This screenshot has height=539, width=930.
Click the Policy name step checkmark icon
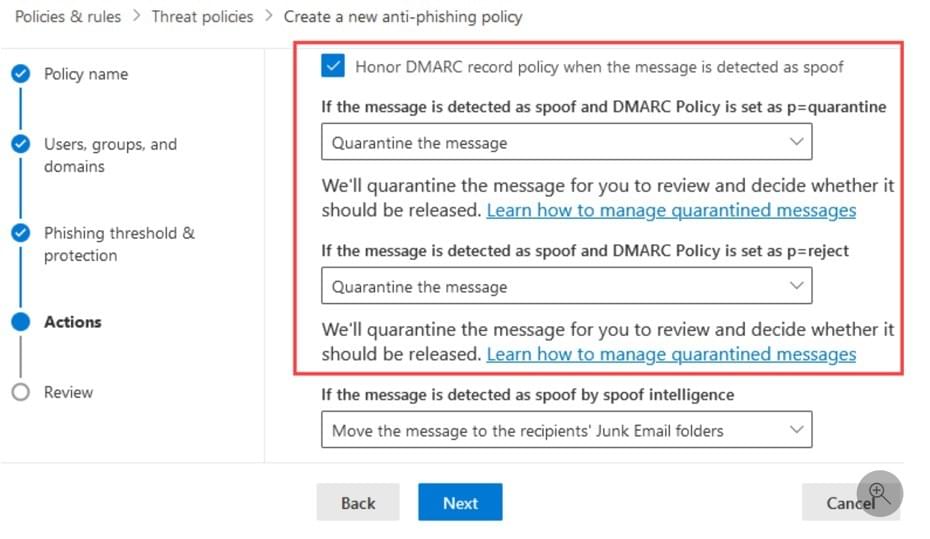(20, 74)
